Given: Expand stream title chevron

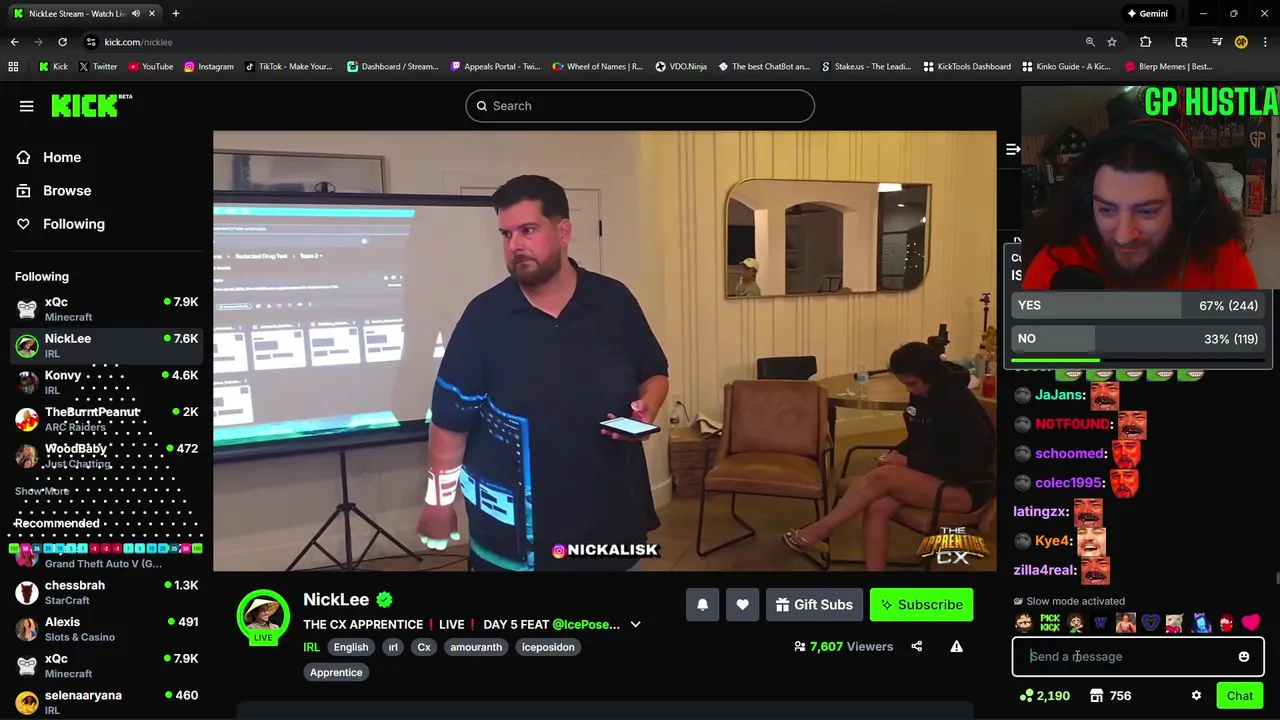Looking at the screenshot, I should coord(635,624).
